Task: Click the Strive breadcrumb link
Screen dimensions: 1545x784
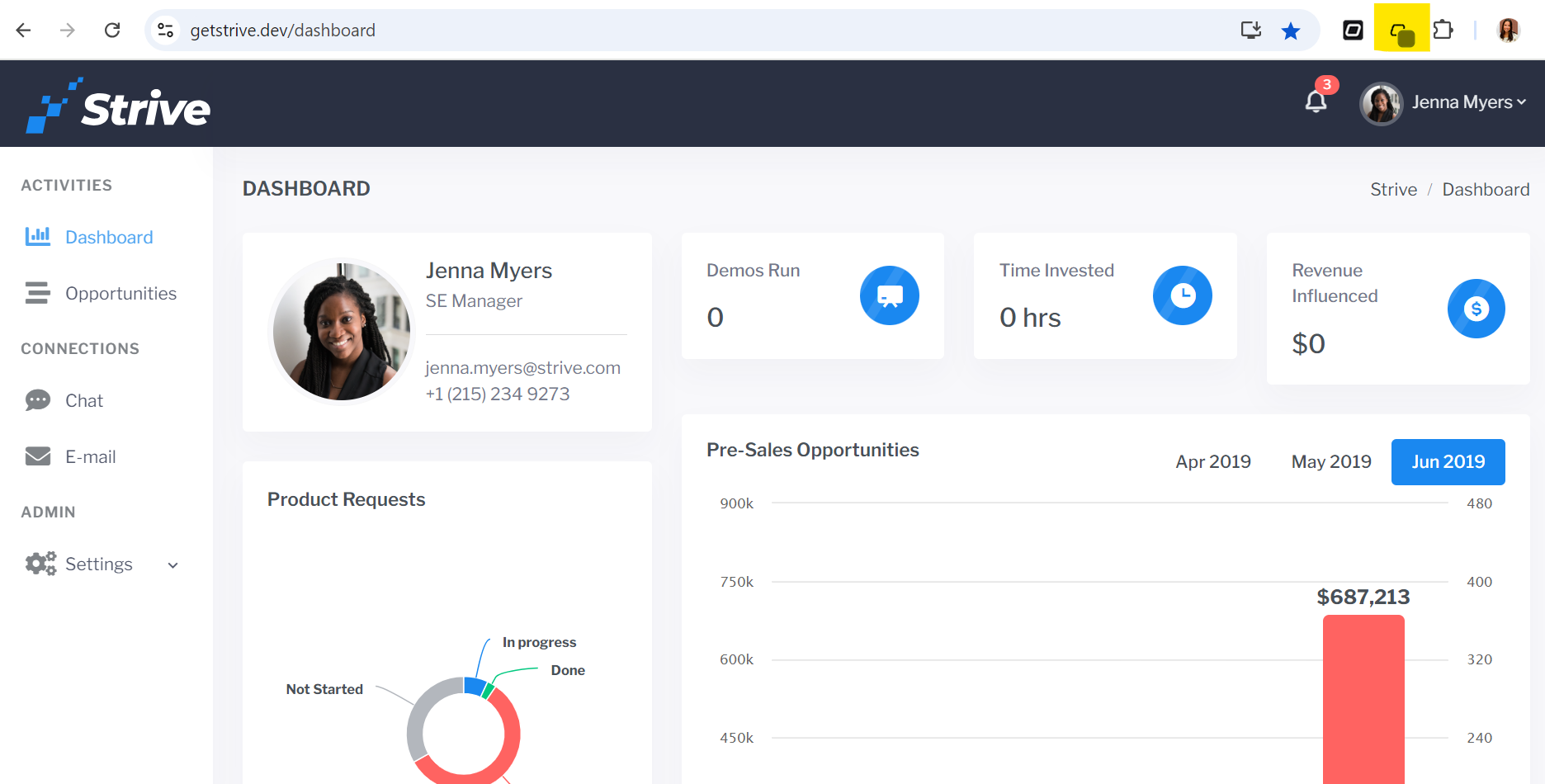Action: click(x=1393, y=190)
